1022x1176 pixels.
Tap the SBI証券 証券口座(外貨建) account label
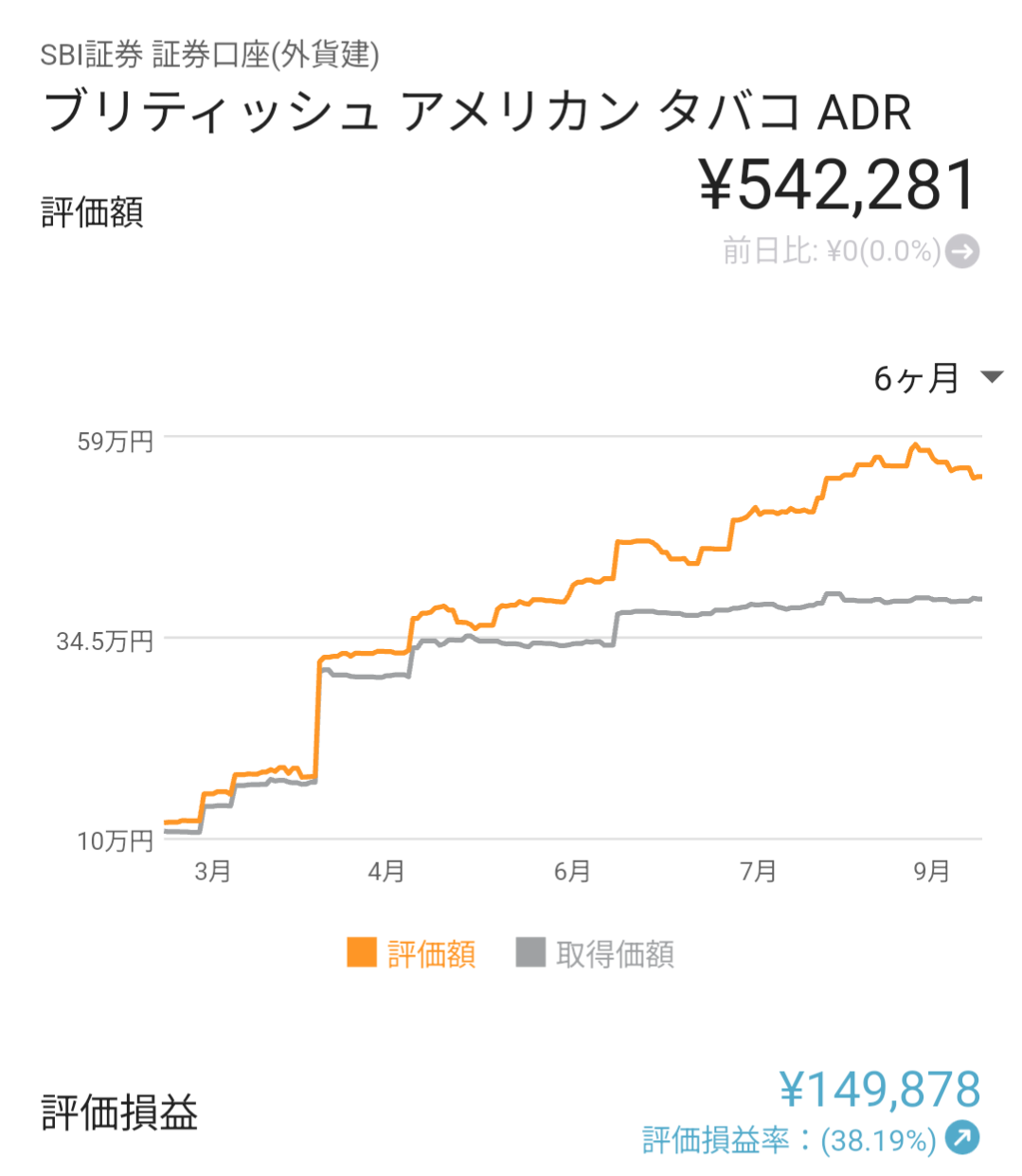click(x=209, y=54)
